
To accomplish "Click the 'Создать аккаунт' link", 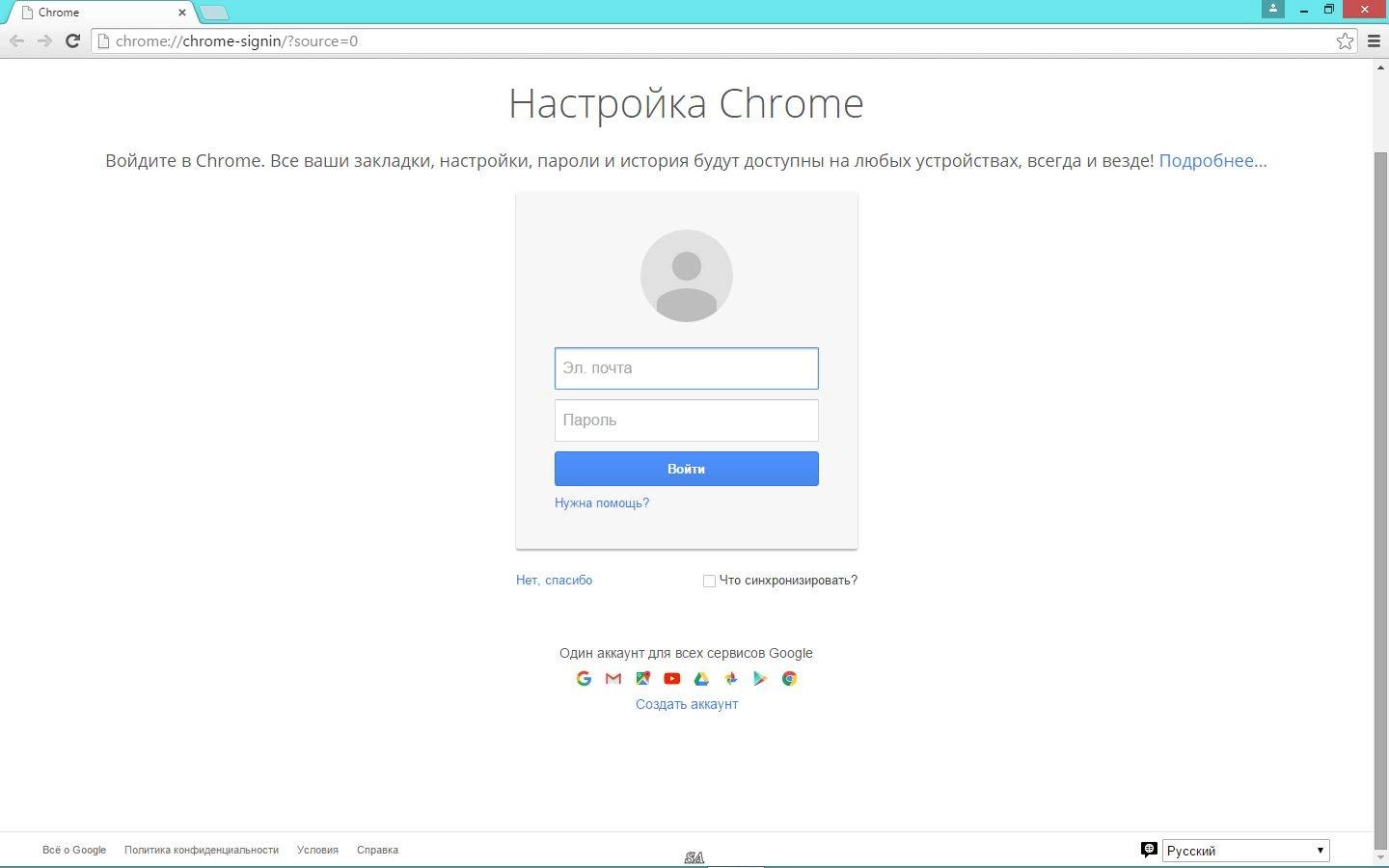I will click(687, 704).
